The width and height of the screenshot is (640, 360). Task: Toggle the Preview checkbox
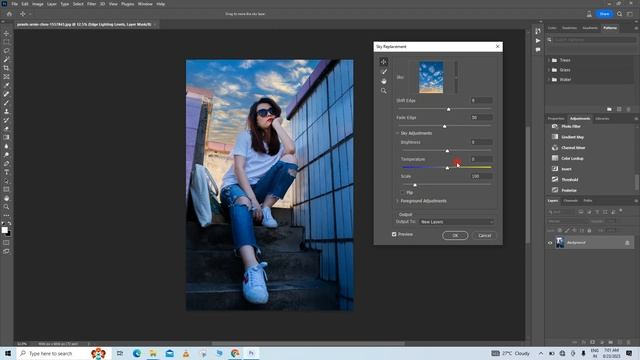[x=394, y=234]
